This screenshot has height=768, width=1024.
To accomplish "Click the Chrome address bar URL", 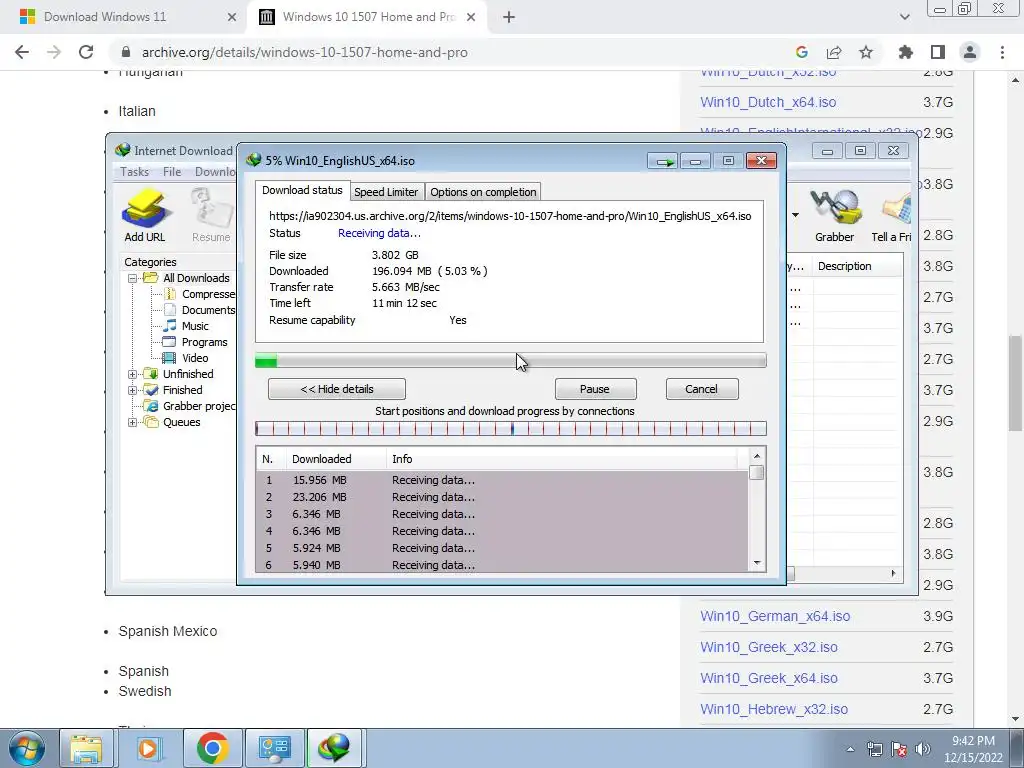I will coord(304,52).
